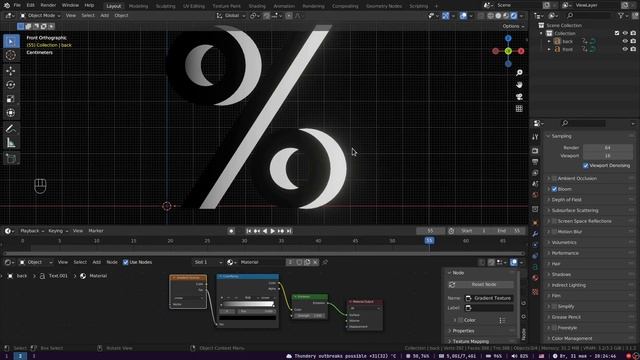Open the Texture properties checker tab icon

(x=535, y=292)
